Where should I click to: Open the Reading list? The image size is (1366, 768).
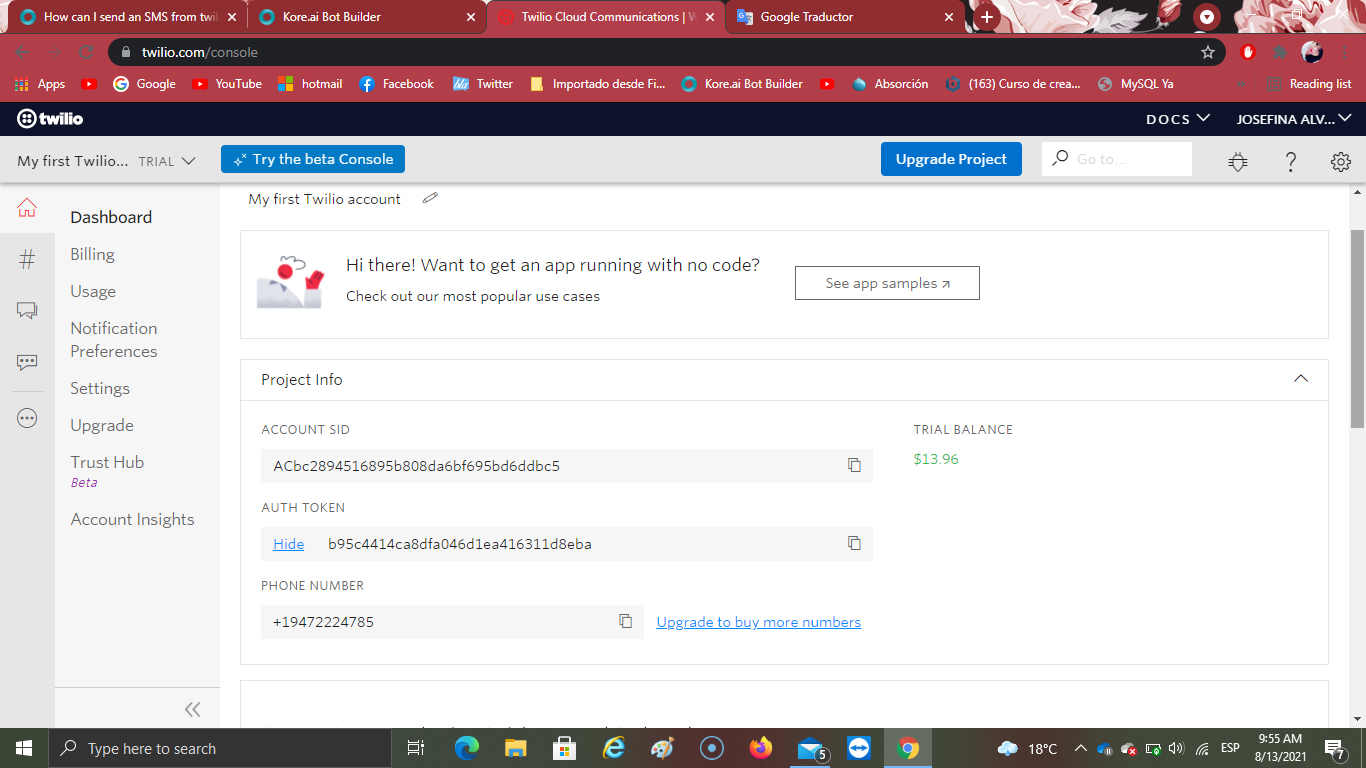(1309, 84)
